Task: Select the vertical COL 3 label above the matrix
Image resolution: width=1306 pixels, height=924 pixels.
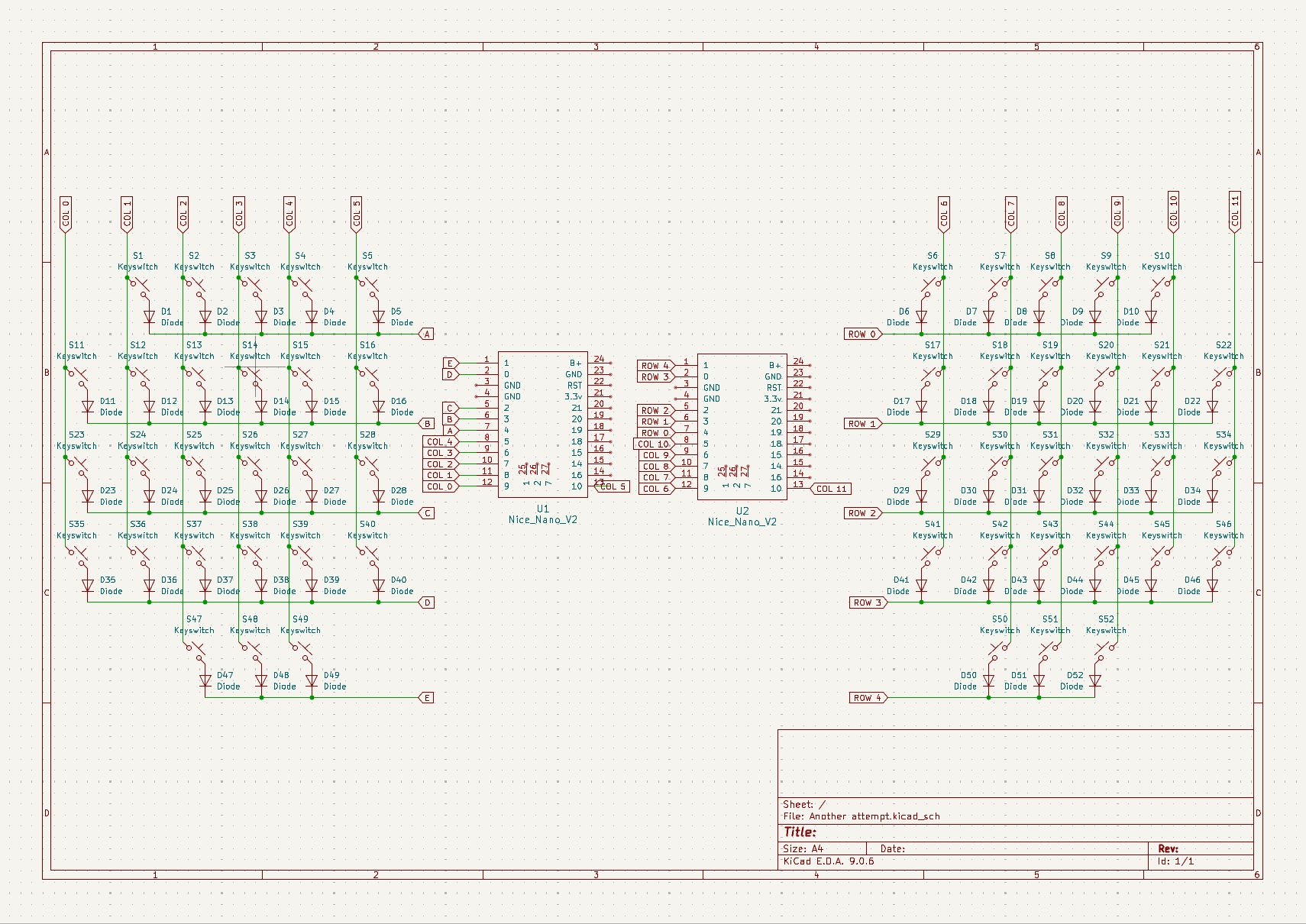Action: (x=239, y=214)
